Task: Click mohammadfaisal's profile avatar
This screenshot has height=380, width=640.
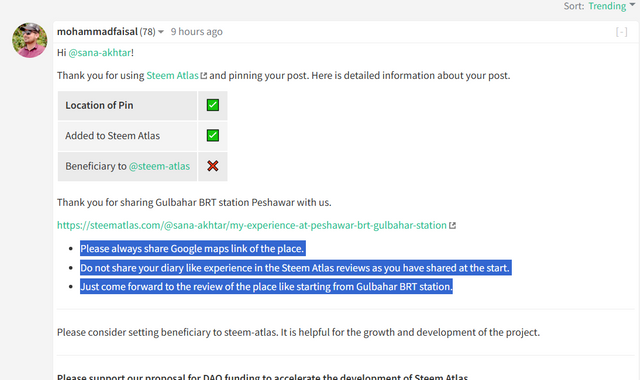Action: [29, 40]
